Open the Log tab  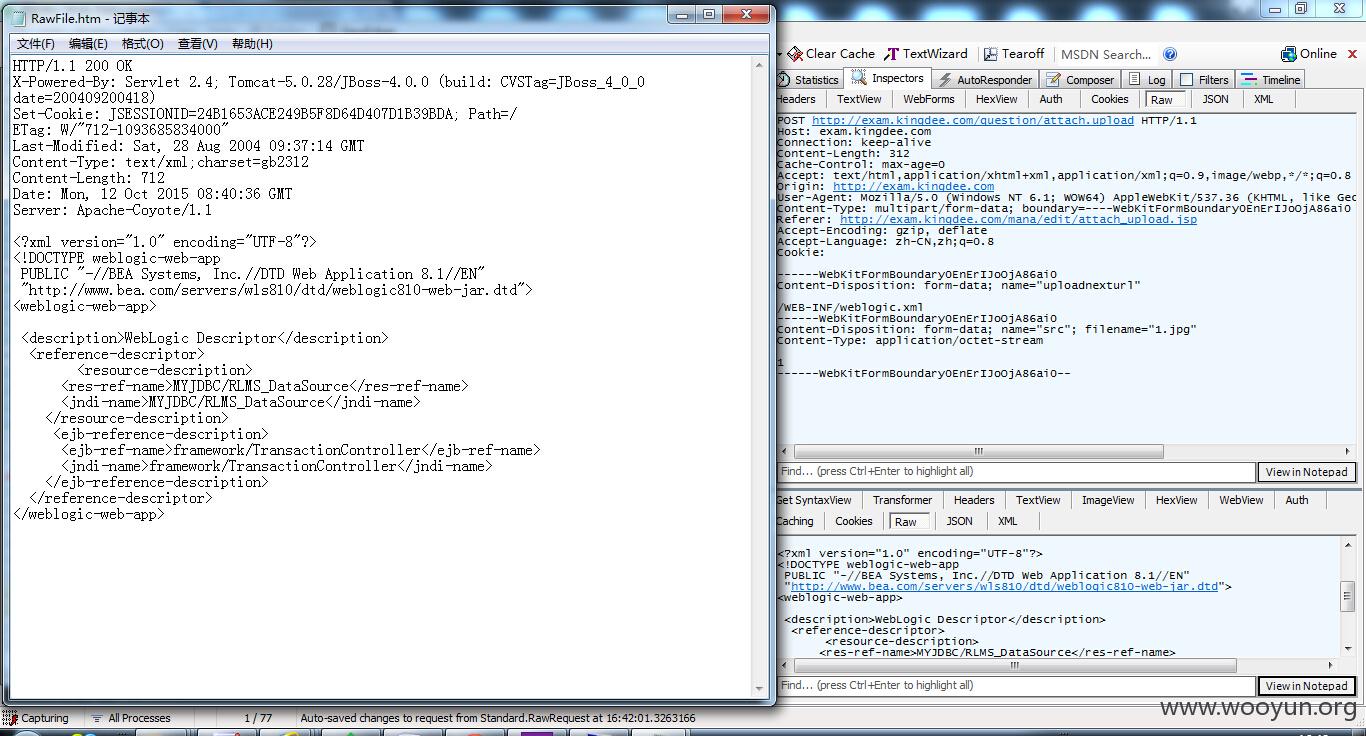[1148, 80]
